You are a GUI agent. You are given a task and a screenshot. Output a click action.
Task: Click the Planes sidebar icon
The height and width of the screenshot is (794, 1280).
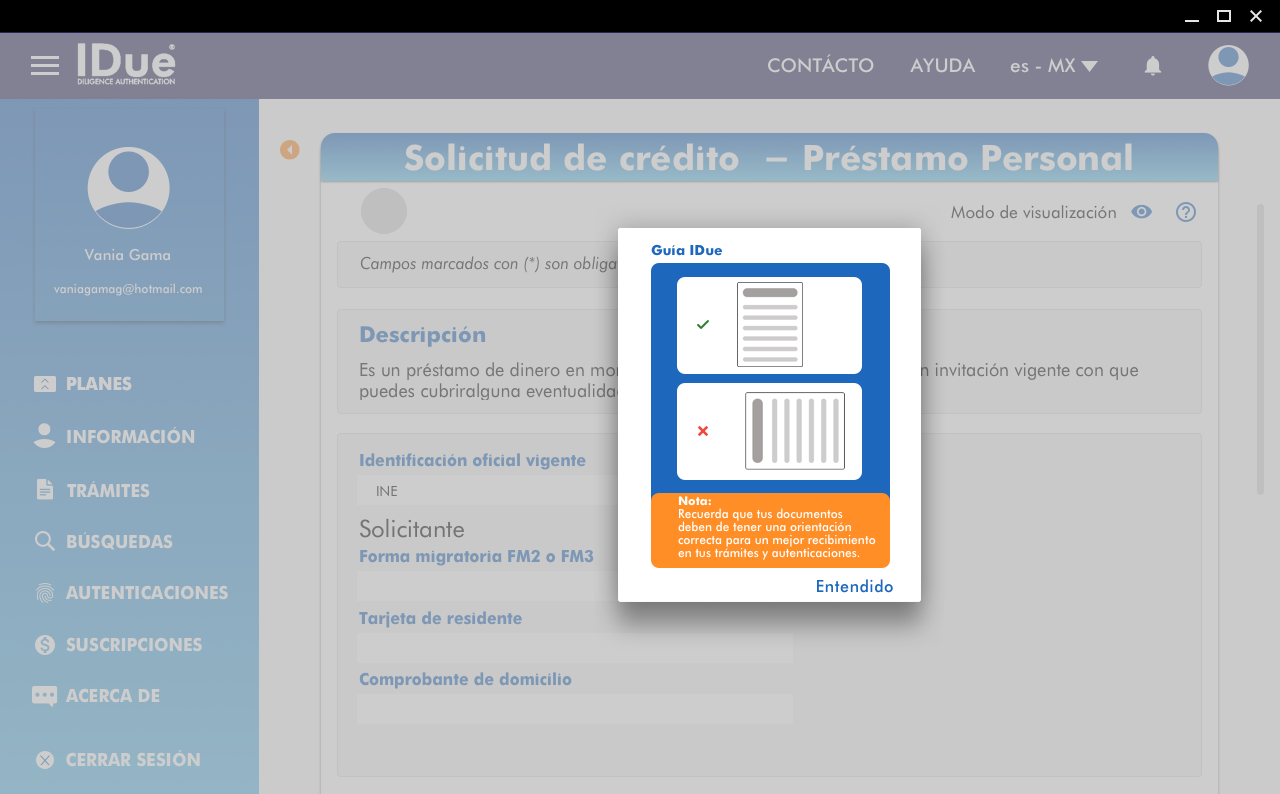point(45,384)
